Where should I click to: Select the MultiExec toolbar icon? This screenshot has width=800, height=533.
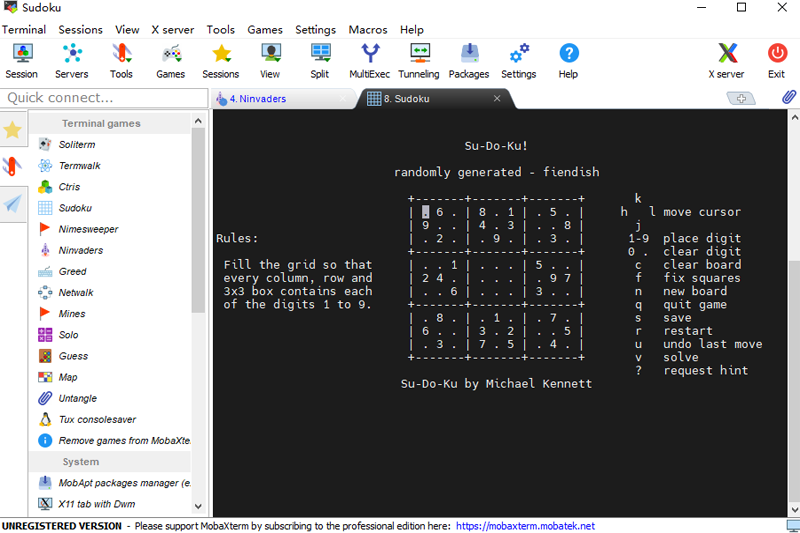[x=370, y=61]
